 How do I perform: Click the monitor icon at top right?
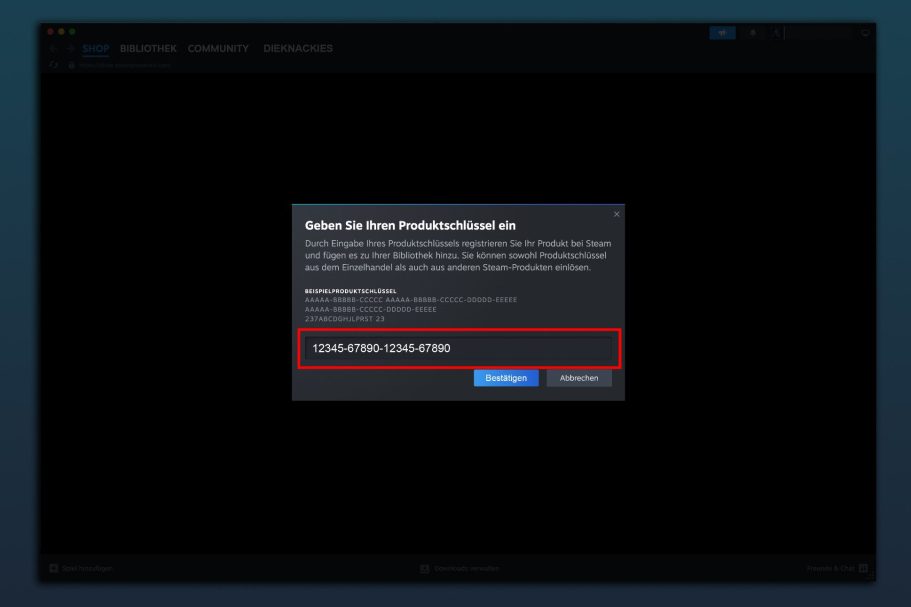865,33
